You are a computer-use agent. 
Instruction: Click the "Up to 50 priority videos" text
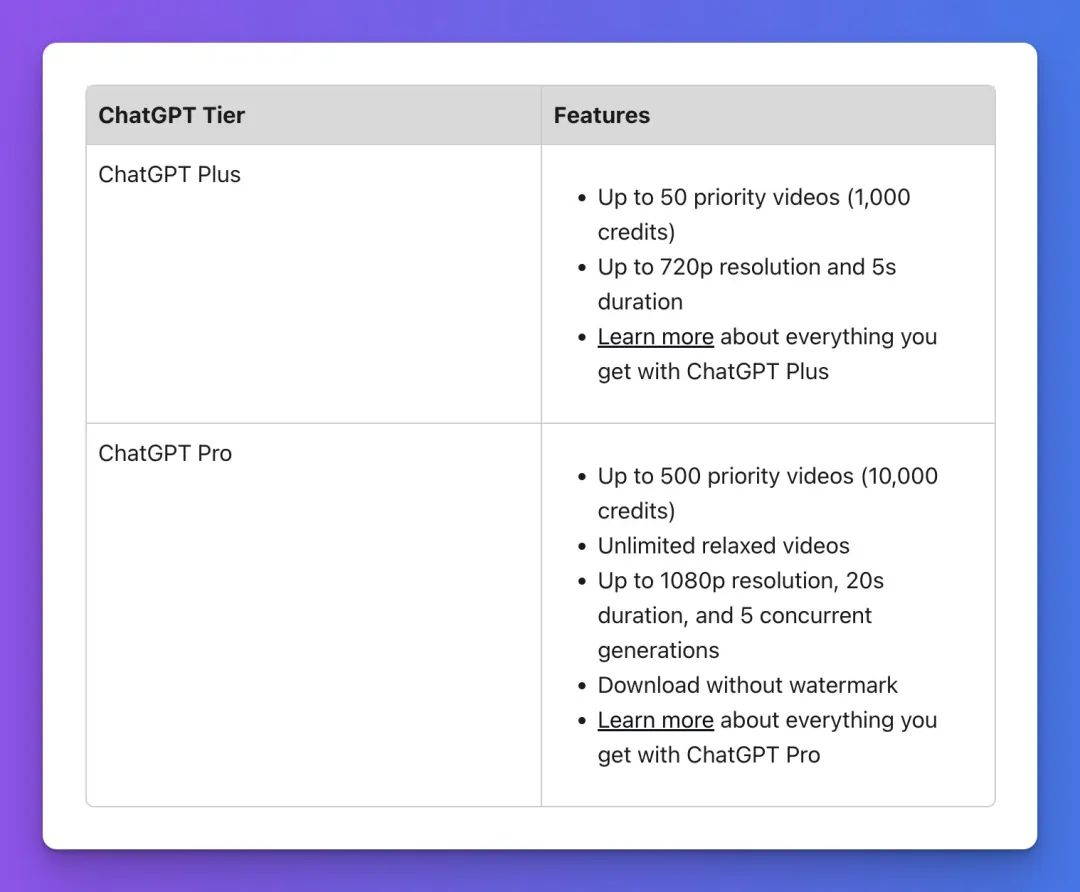718,197
